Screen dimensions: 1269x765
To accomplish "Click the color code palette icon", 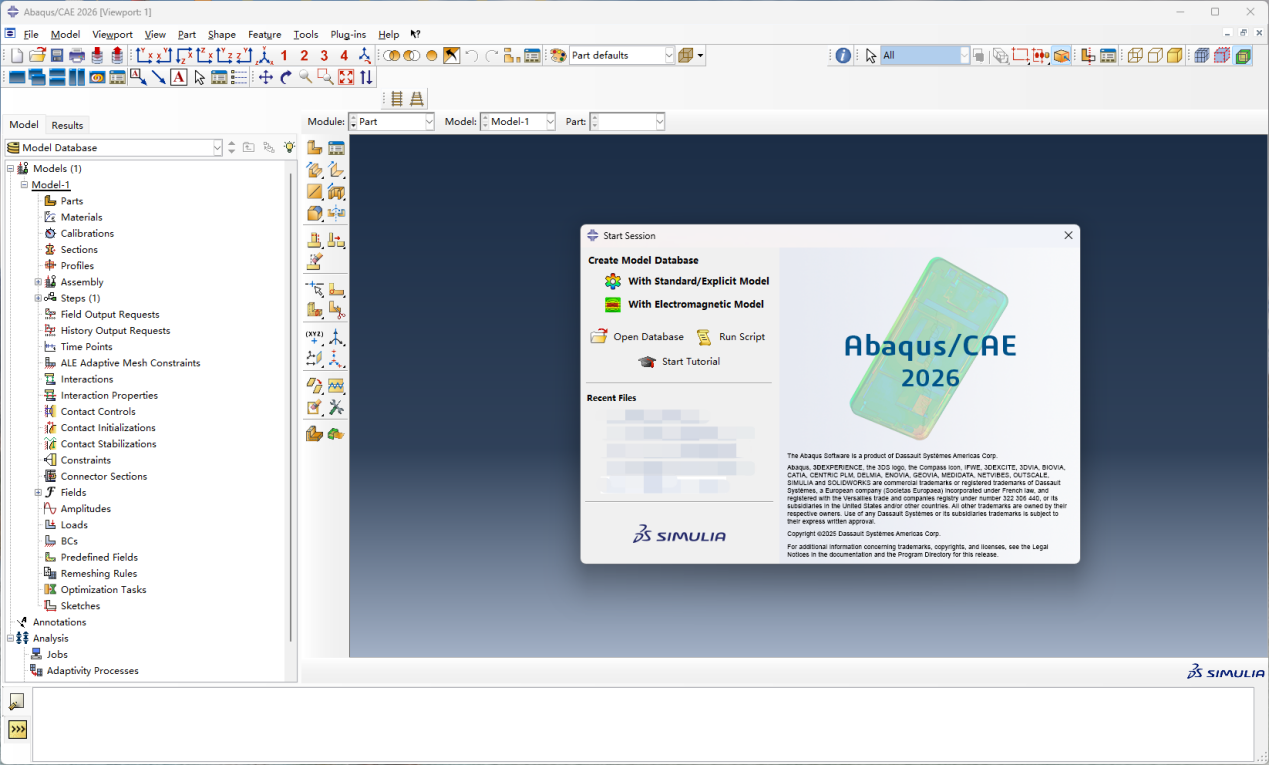I will click(558, 56).
